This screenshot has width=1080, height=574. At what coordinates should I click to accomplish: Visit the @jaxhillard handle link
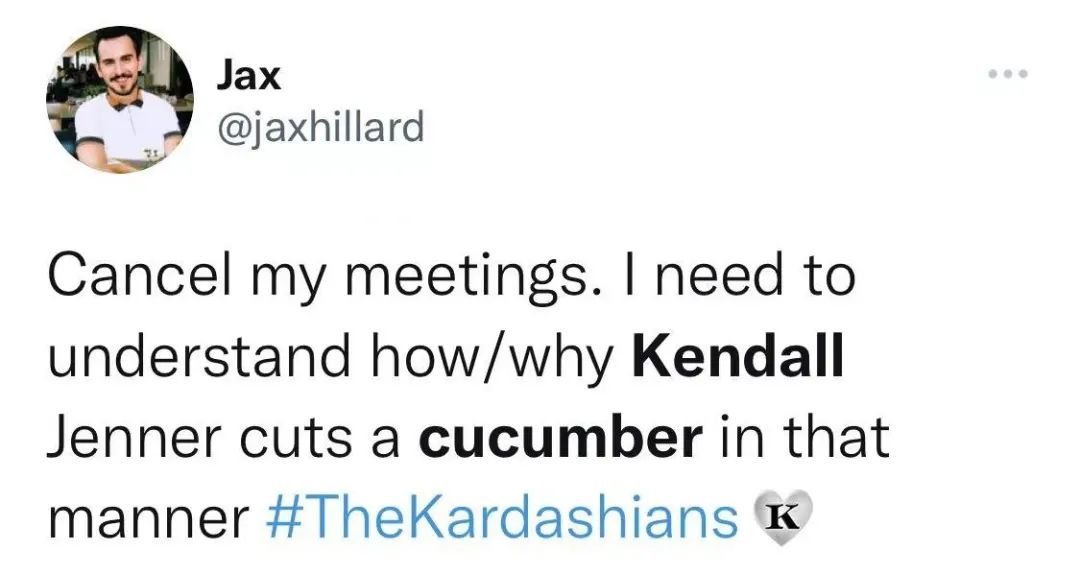coord(320,127)
